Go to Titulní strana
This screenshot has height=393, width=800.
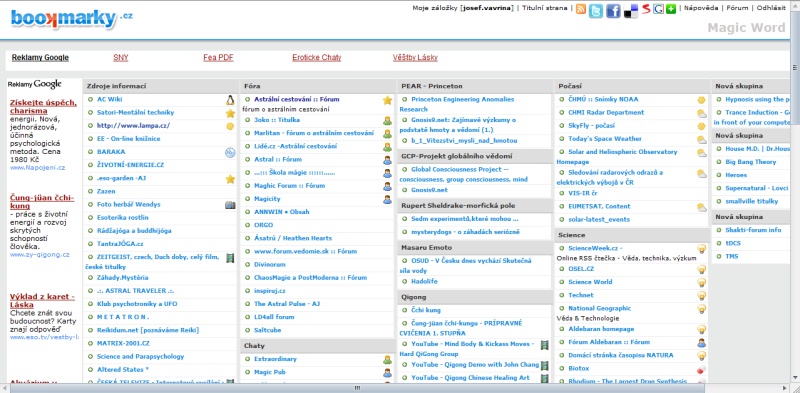544,8
